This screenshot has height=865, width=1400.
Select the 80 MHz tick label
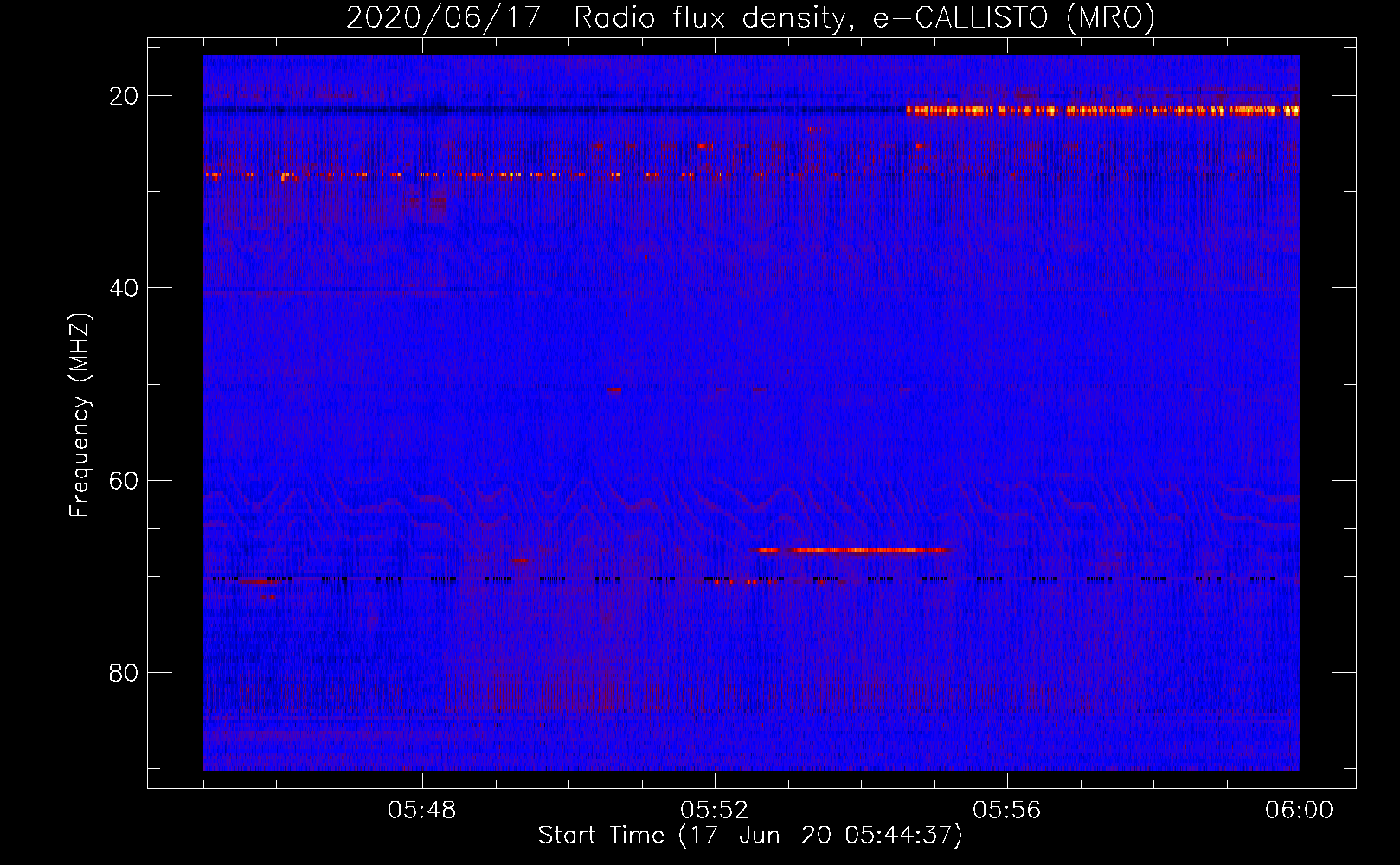point(124,673)
